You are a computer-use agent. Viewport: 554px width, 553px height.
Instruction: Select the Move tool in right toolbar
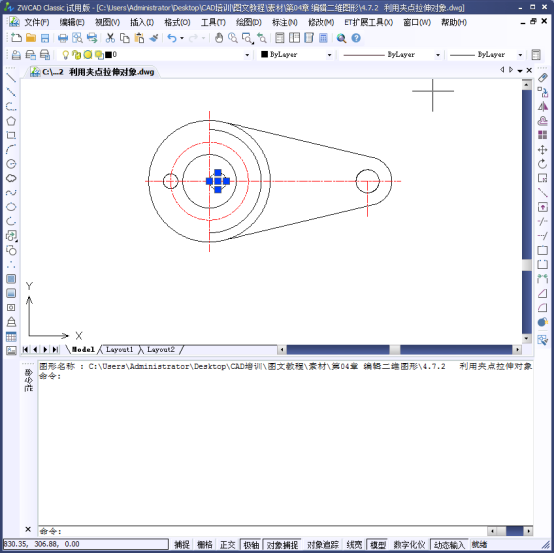(542, 150)
